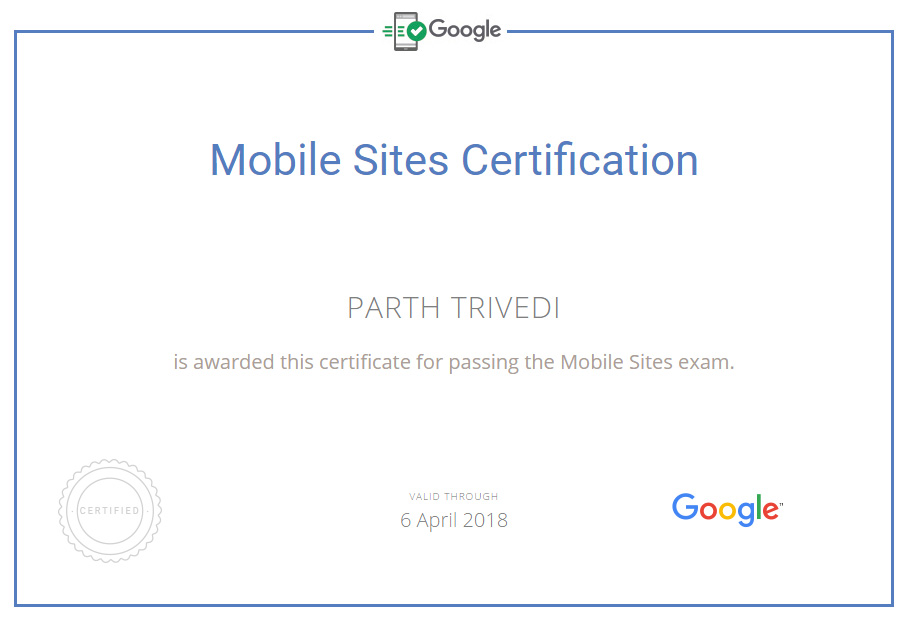Viewport: 917px width, 629px height.
Task: Click the colorful Google logo at bottom right
Action: 727,509
